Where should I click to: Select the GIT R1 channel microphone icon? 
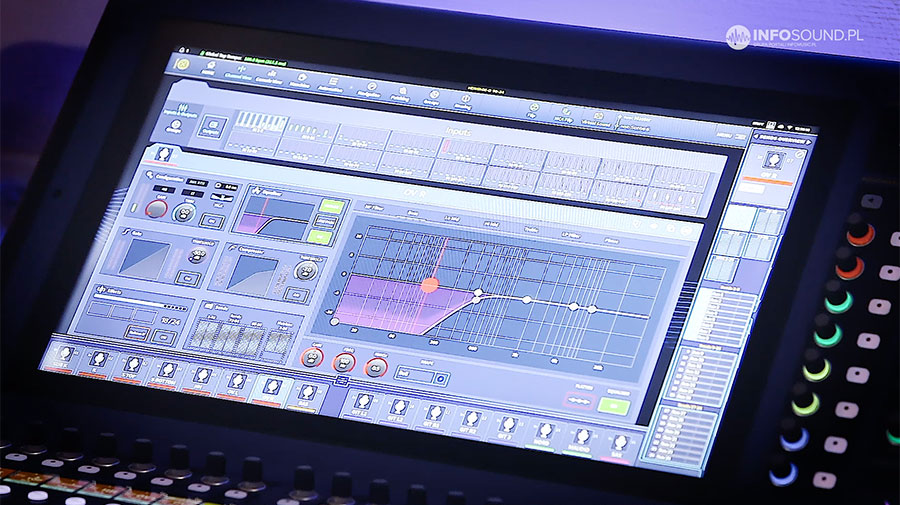point(435,413)
